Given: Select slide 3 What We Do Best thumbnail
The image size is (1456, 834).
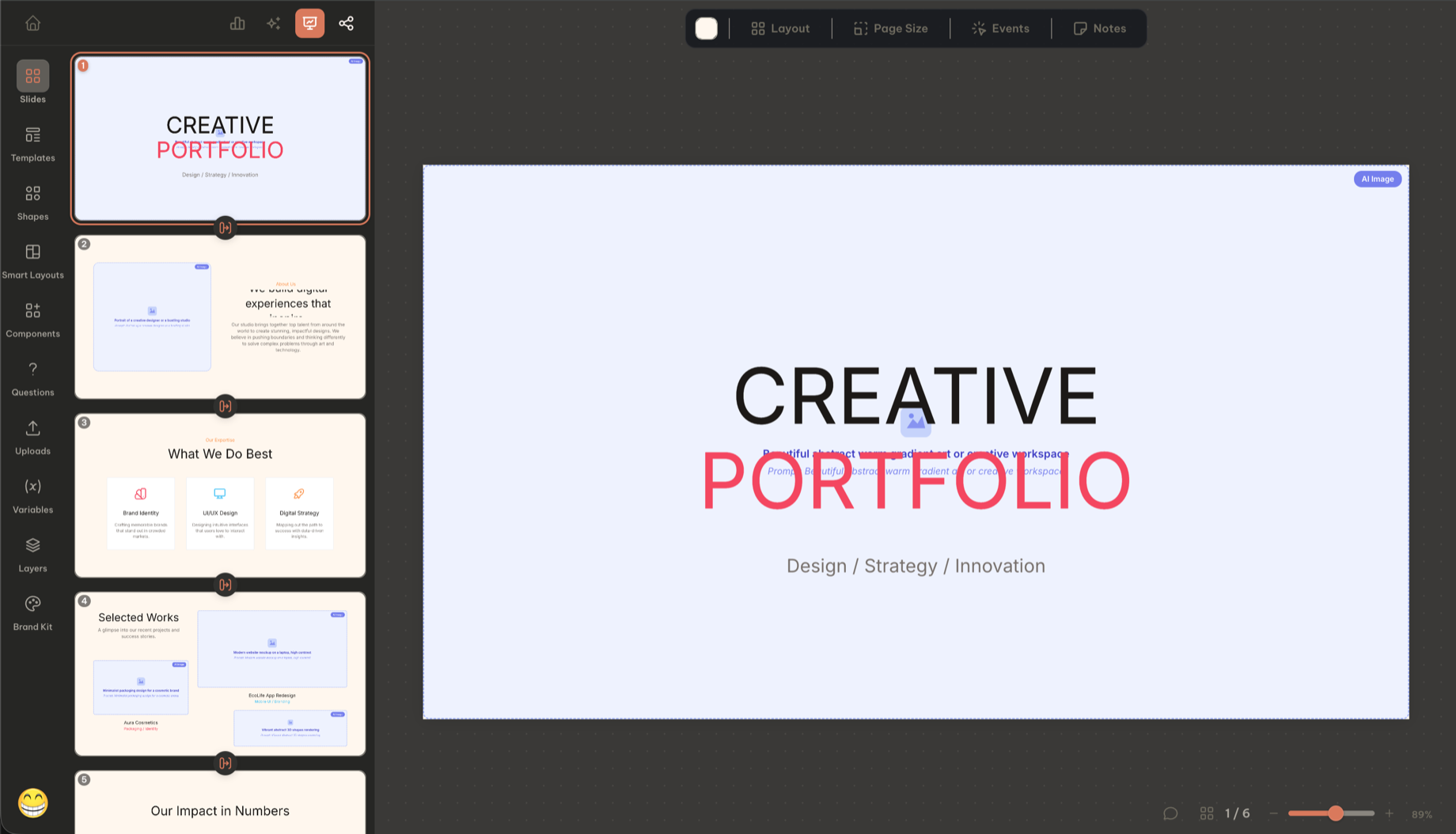Looking at the screenshot, I should pyautogui.click(x=220, y=495).
